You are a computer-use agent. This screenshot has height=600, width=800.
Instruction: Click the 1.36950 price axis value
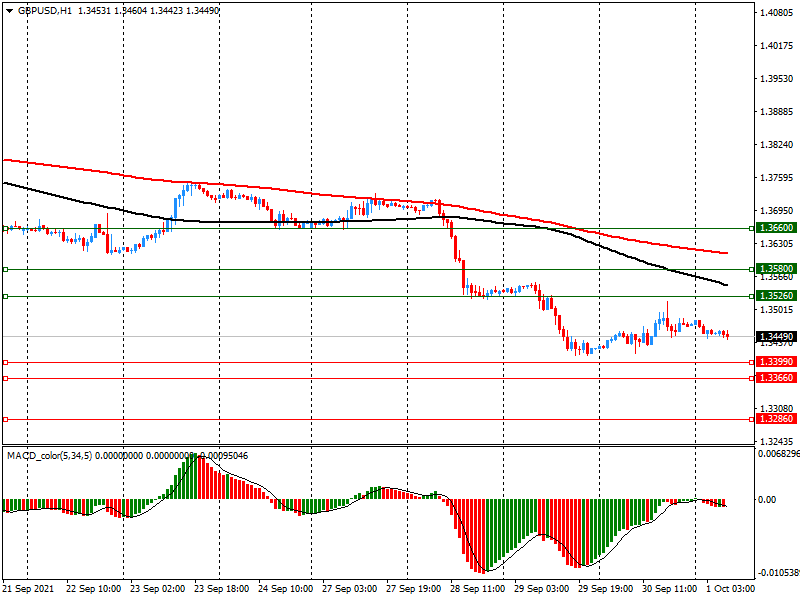(777, 211)
